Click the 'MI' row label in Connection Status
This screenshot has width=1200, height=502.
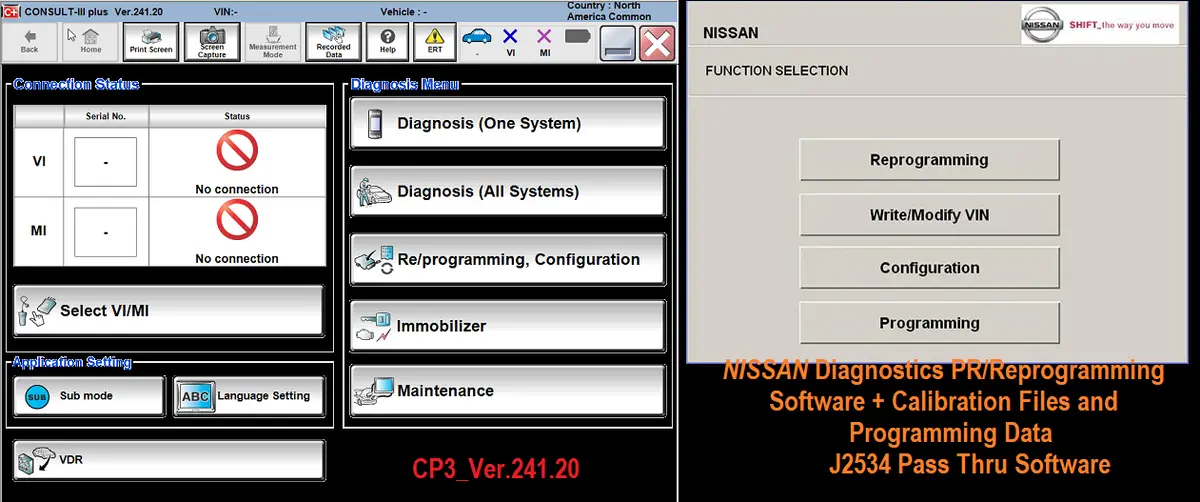point(39,231)
